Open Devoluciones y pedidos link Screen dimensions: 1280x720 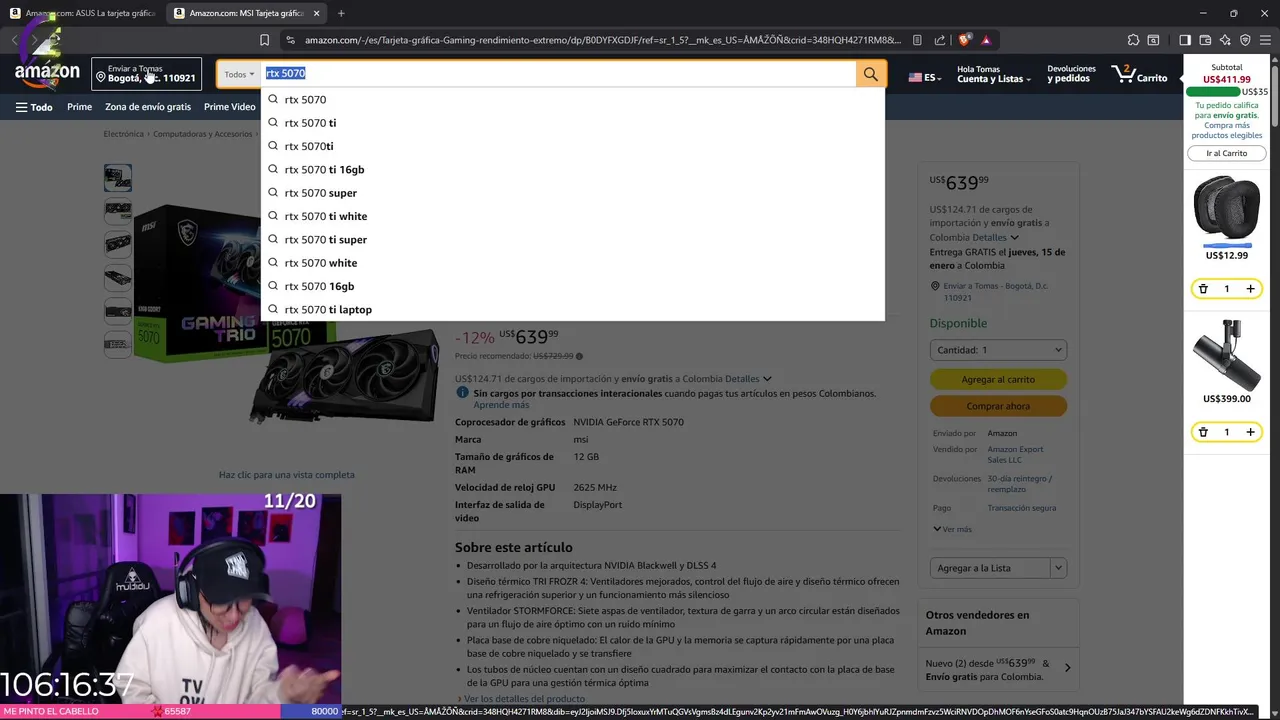click(x=1071, y=74)
